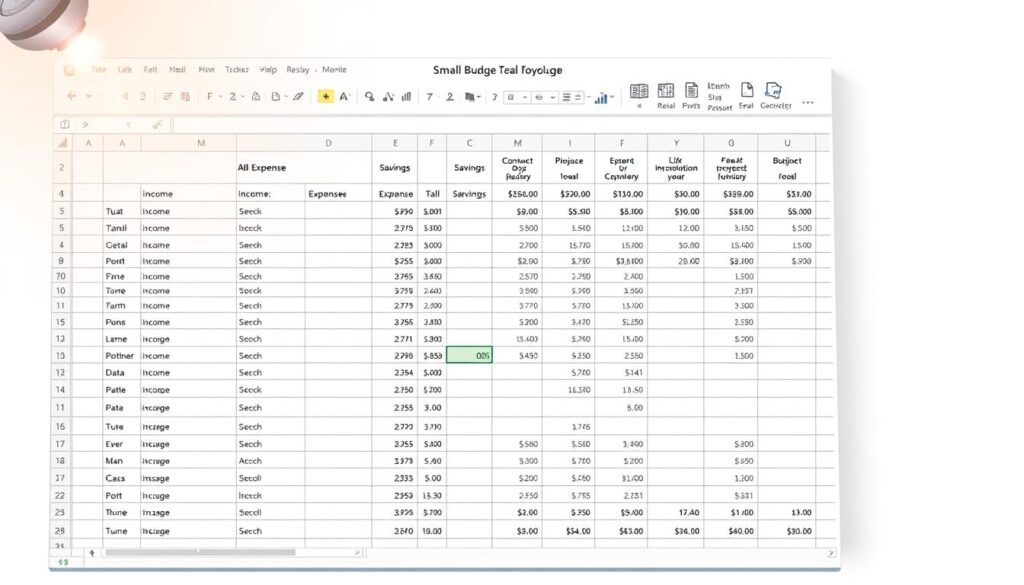Click the bar chart icon in the toolbar
The width and height of the screenshot is (1024, 585).
point(404,96)
